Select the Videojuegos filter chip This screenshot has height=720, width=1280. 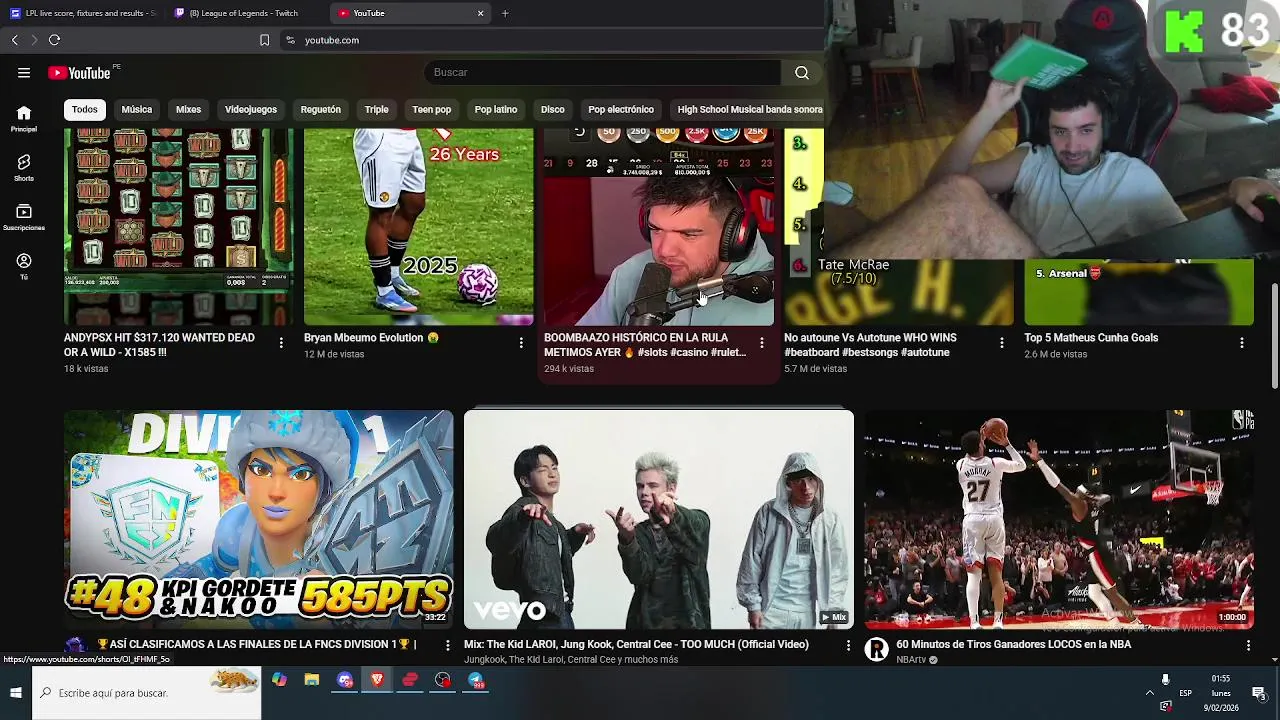point(251,109)
